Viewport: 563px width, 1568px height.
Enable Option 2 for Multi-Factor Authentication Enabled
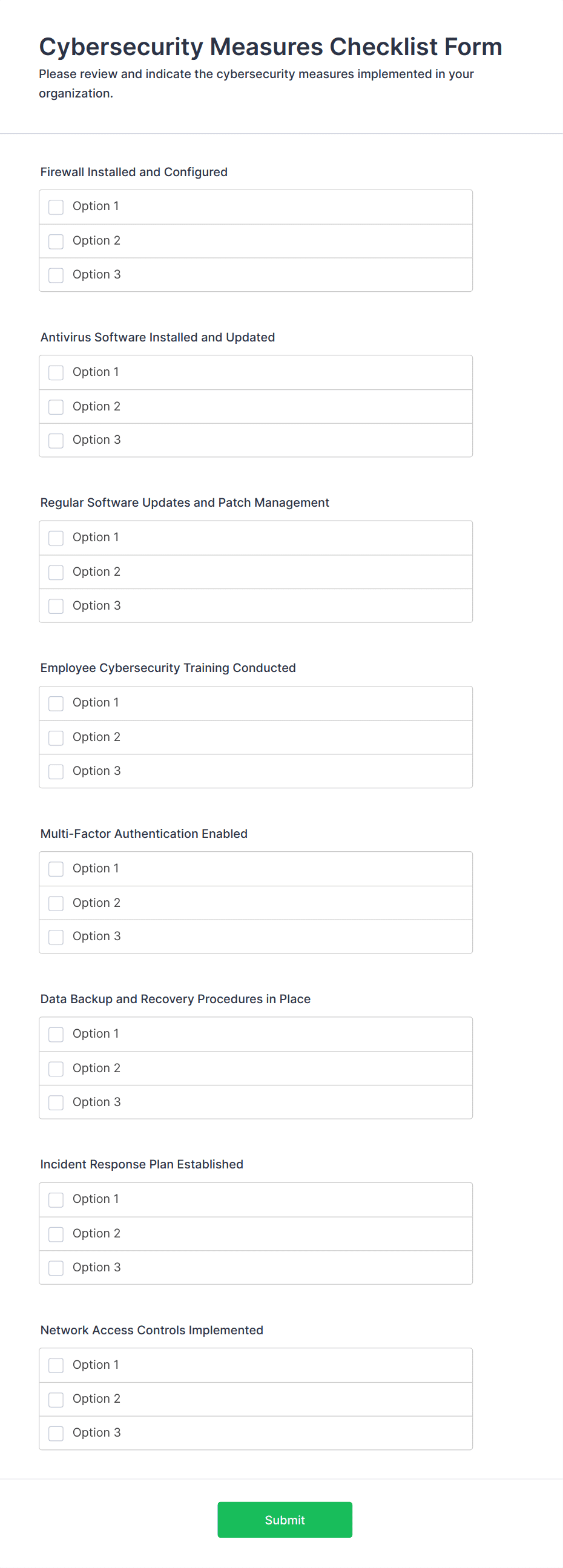click(55, 903)
